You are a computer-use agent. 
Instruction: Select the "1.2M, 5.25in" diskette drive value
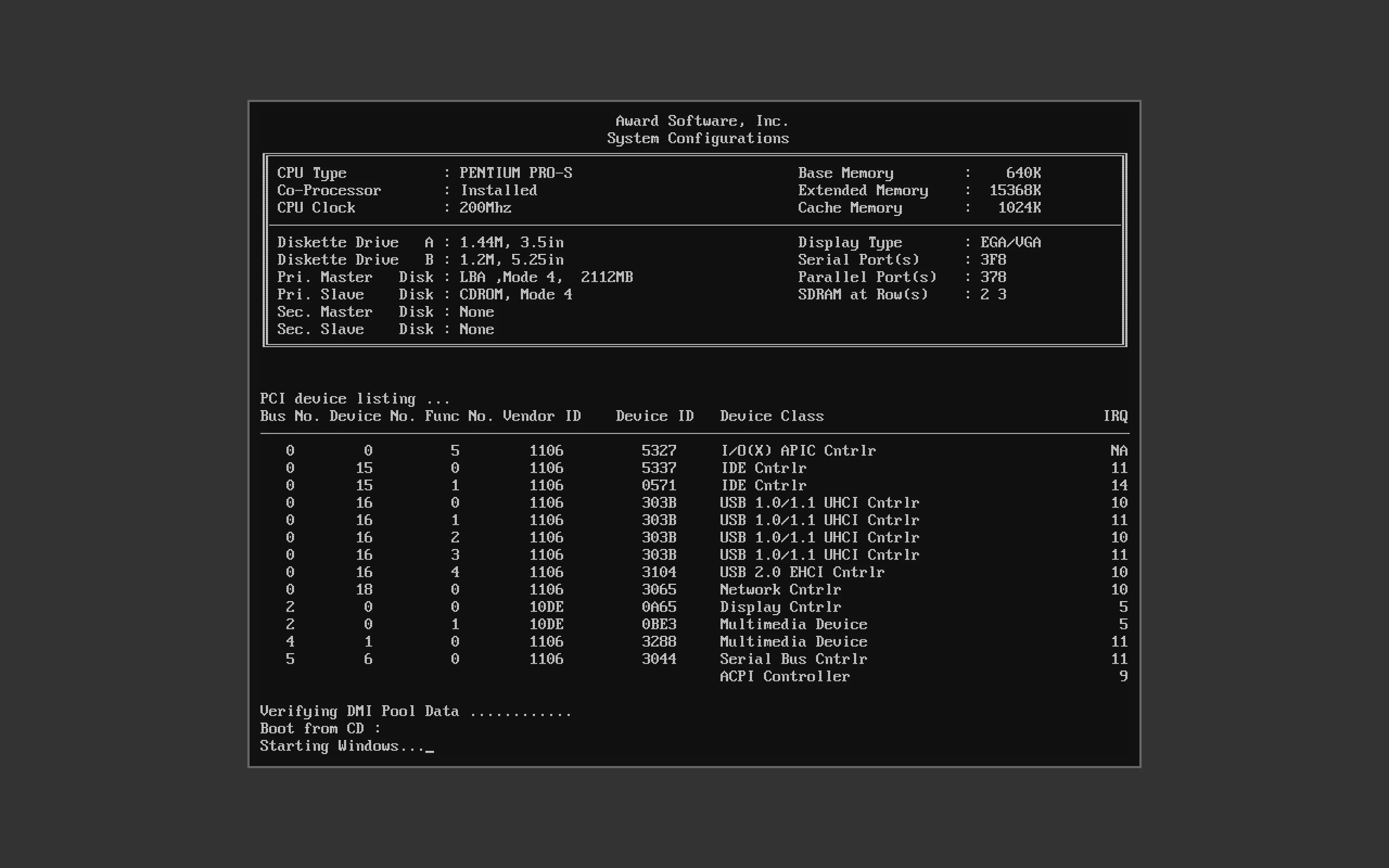click(512, 260)
